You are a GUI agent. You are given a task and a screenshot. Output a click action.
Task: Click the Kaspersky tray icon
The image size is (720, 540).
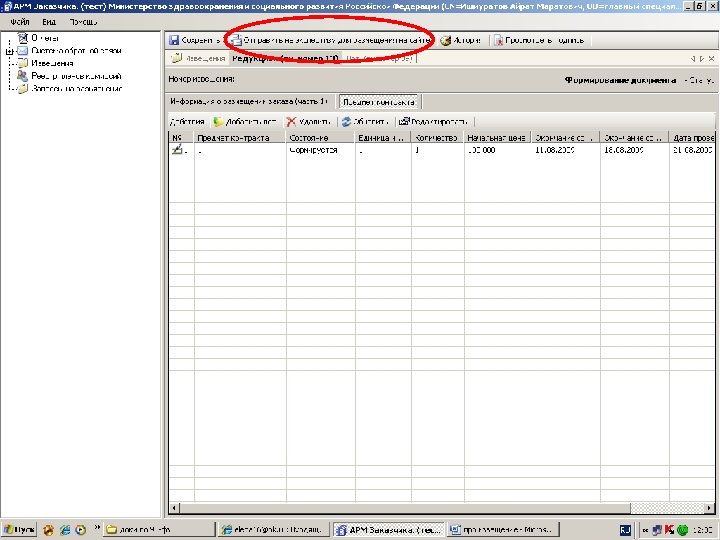(x=669, y=530)
